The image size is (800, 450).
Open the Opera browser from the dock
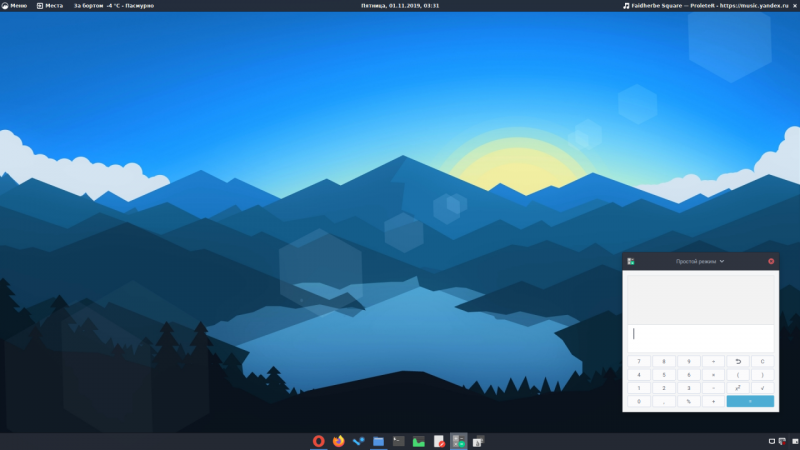tap(318, 441)
